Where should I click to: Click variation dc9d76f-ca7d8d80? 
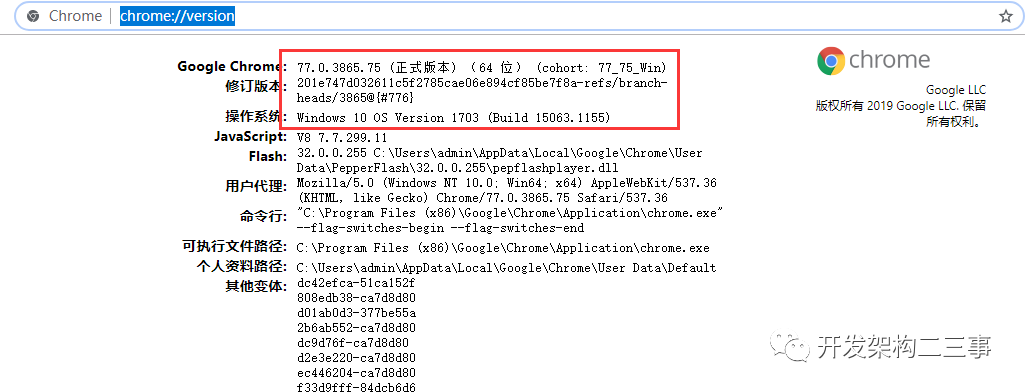coord(353,342)
